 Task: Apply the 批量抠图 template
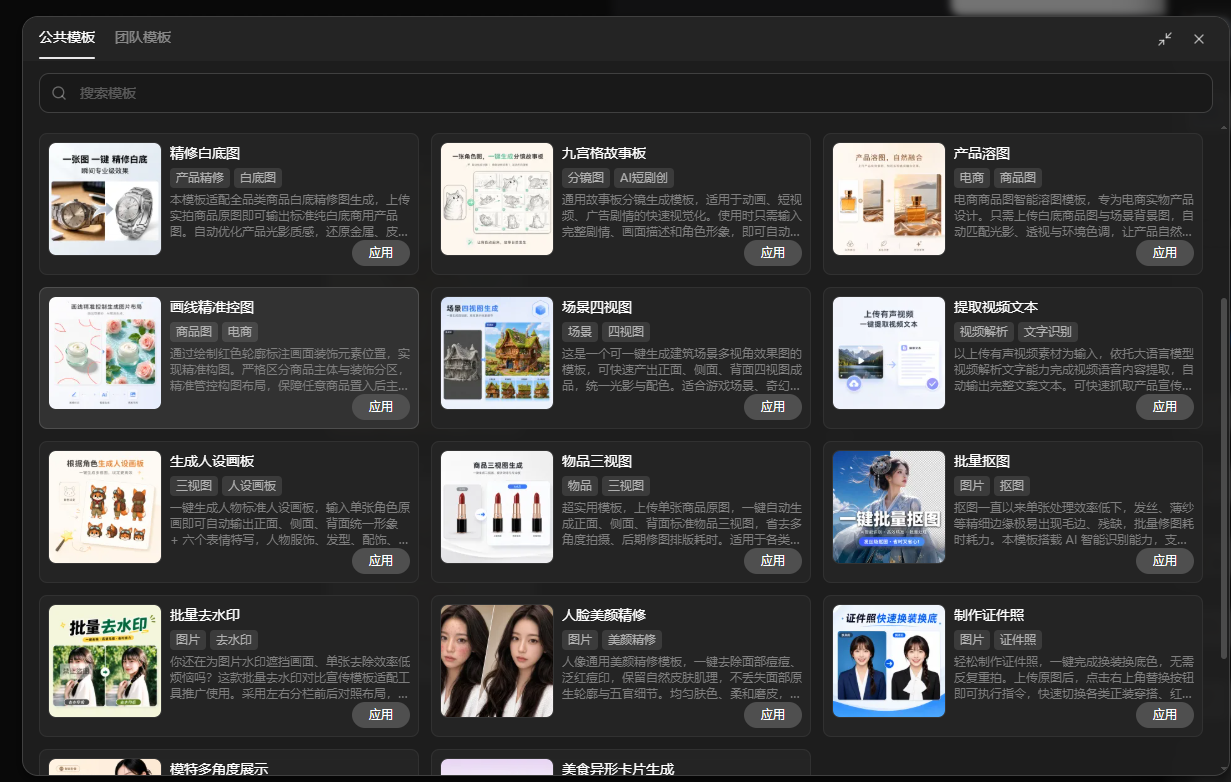pos(1165,561)
